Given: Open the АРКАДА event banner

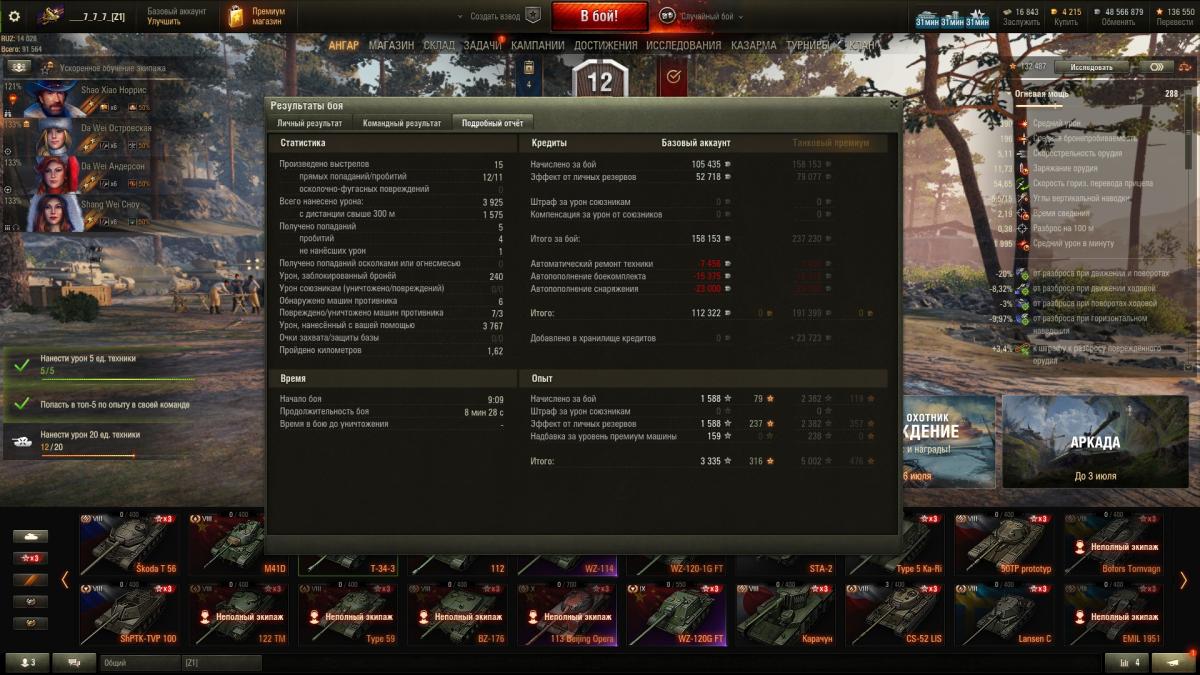Looking at the screenshot, I should pos(1095,441).
